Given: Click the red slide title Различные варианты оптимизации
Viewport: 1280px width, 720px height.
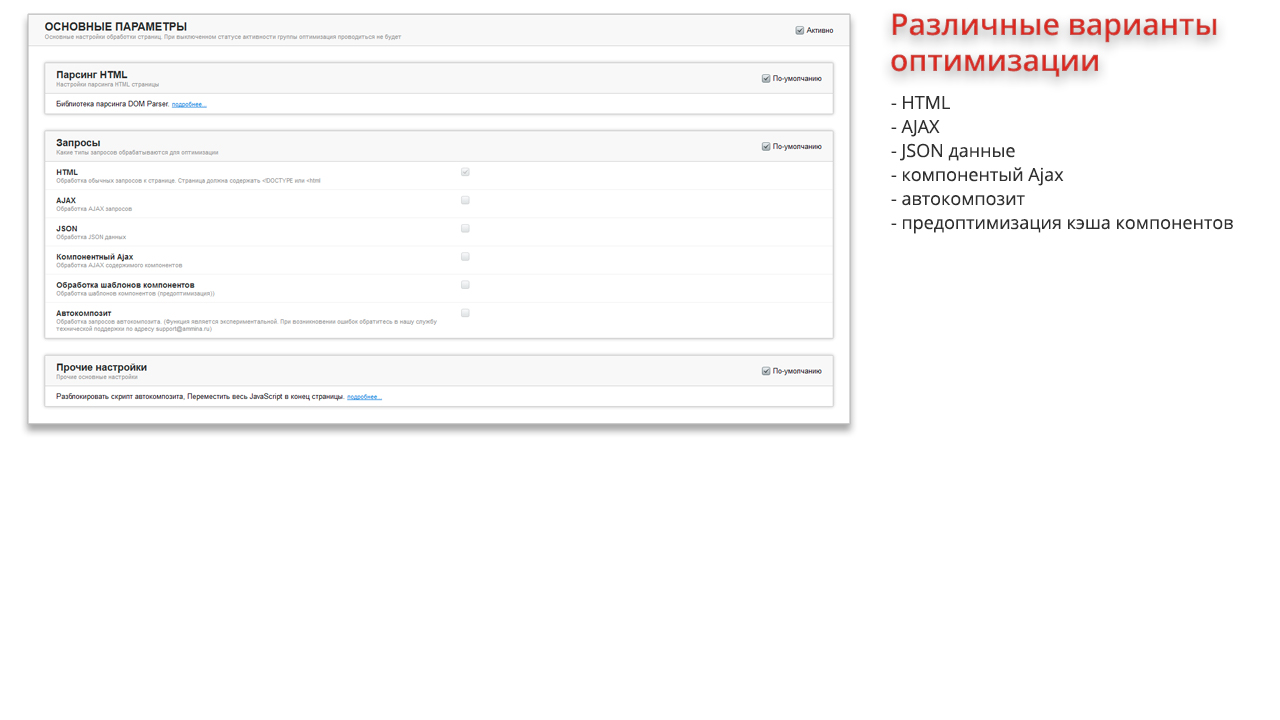Looking at the screenshot, I should pos(1054,42).
